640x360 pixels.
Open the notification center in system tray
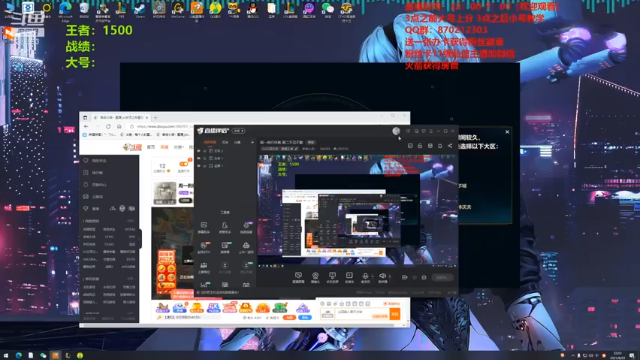631,356
